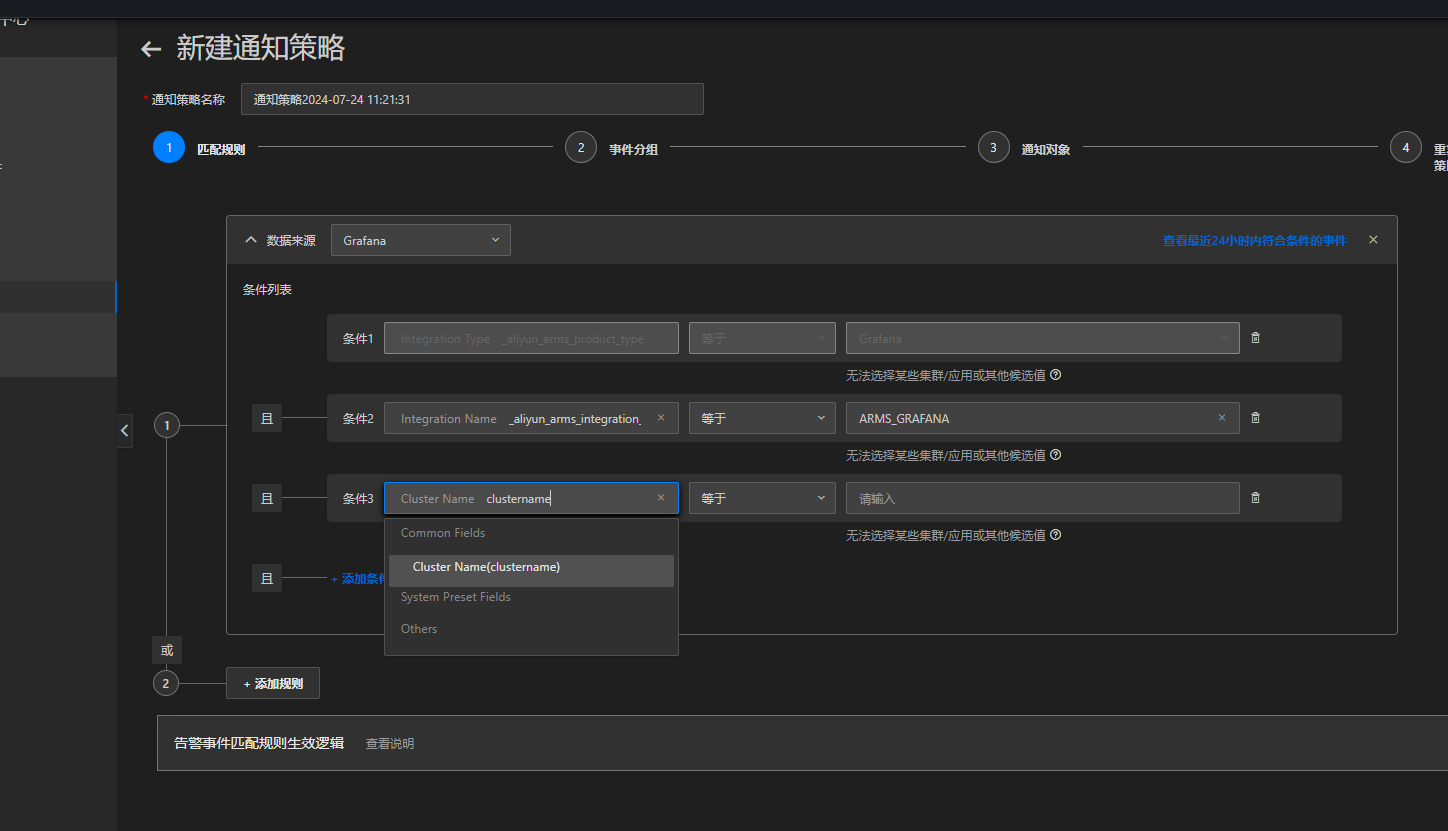Click the 且 connector beside 条件2

(x=267, y=418)
